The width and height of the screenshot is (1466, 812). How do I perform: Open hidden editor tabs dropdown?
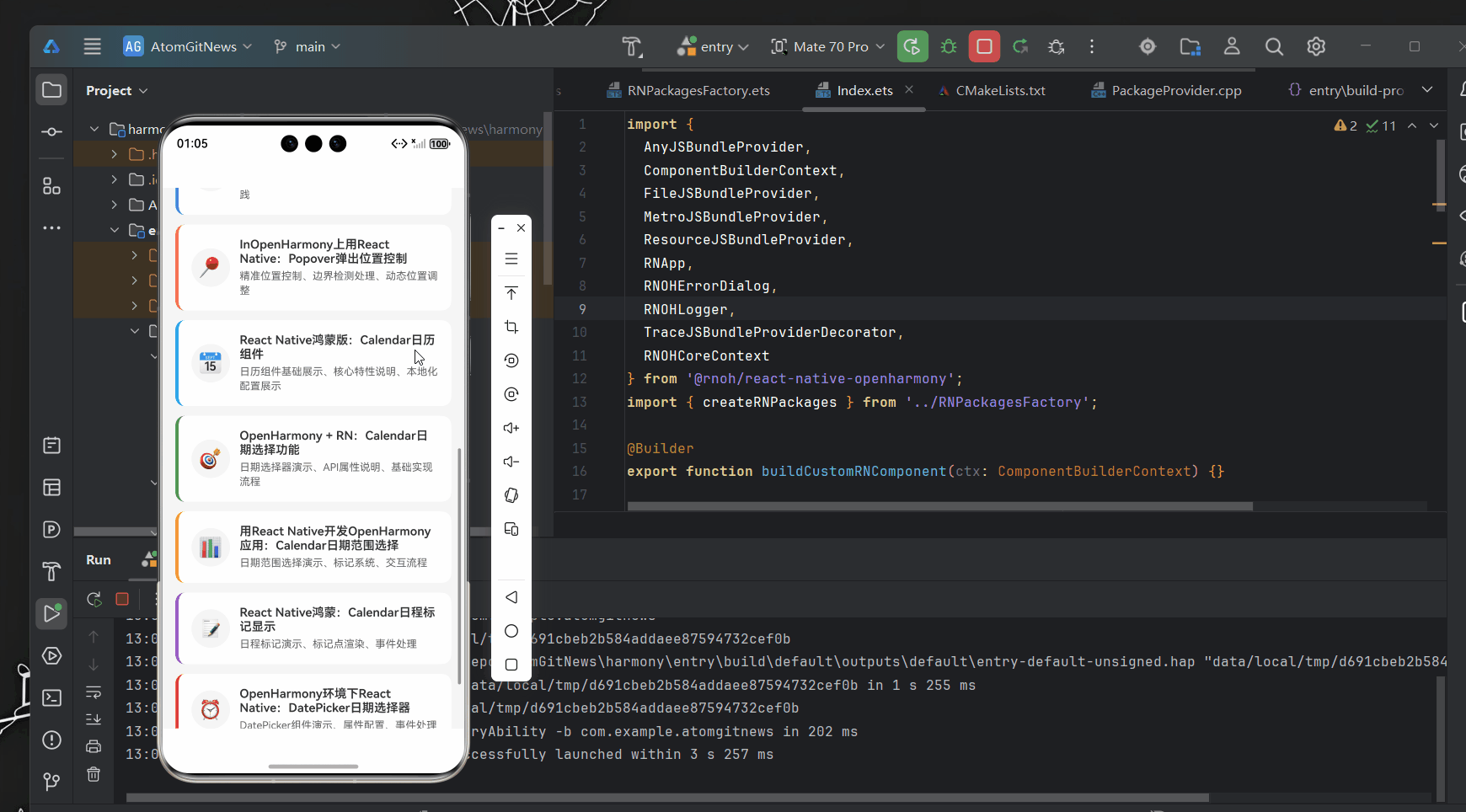tap(1427, 89)
